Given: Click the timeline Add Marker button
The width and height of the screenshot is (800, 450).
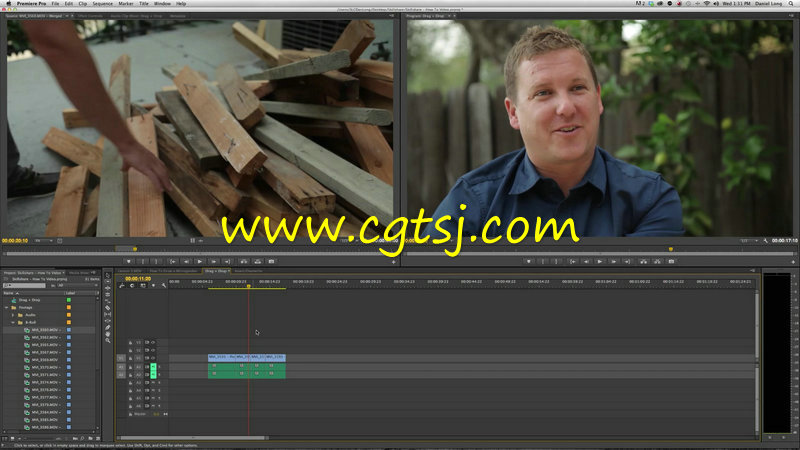Looking at the screenshot, I should coord(153,285).
